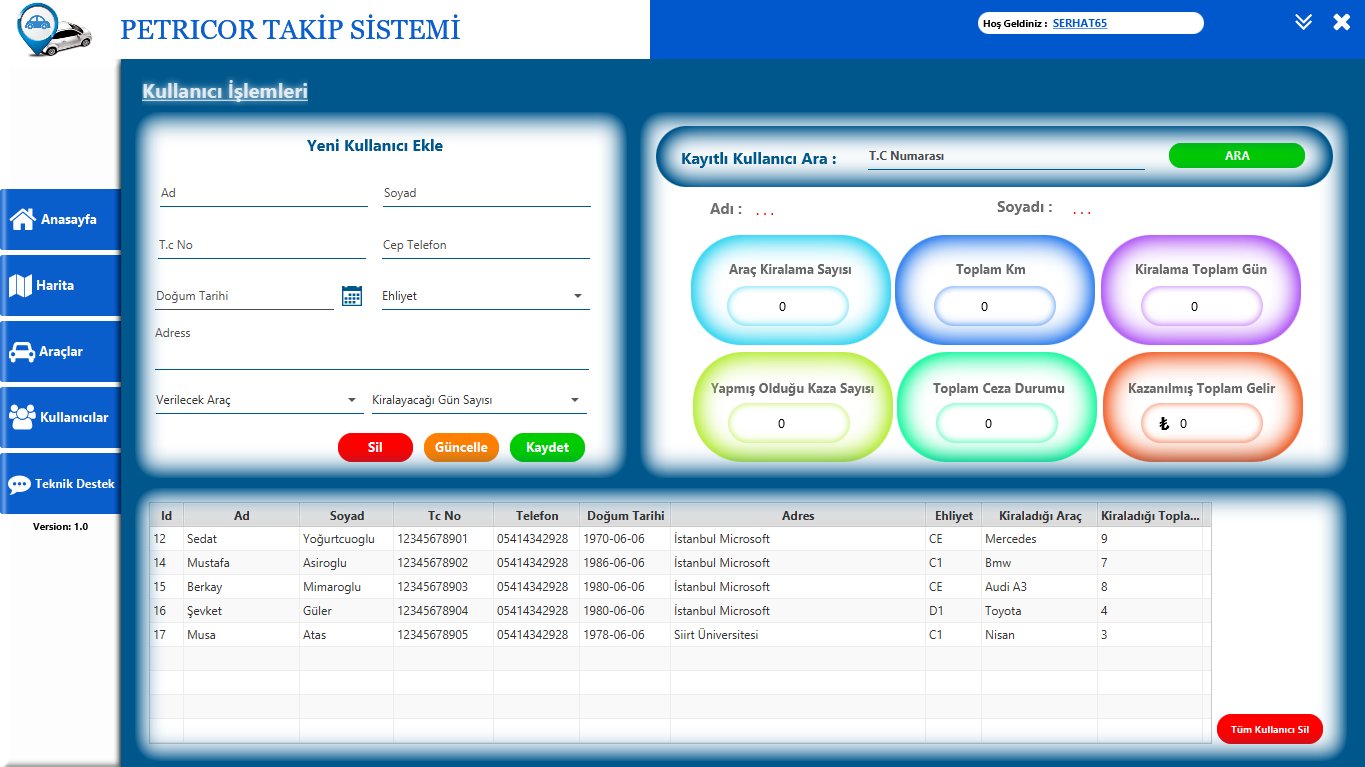Open the Anasayfa home page

click(60, 219)
